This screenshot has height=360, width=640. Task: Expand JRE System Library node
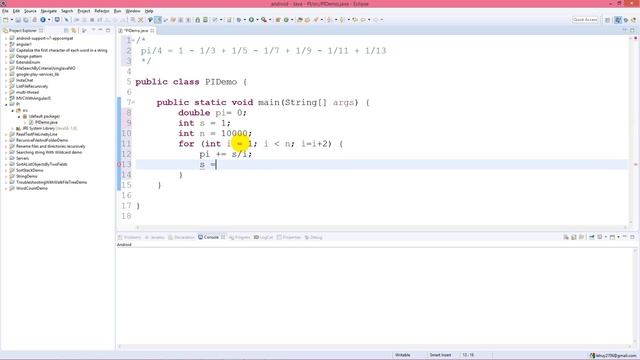pyautogui.click(x=13, y=128)
